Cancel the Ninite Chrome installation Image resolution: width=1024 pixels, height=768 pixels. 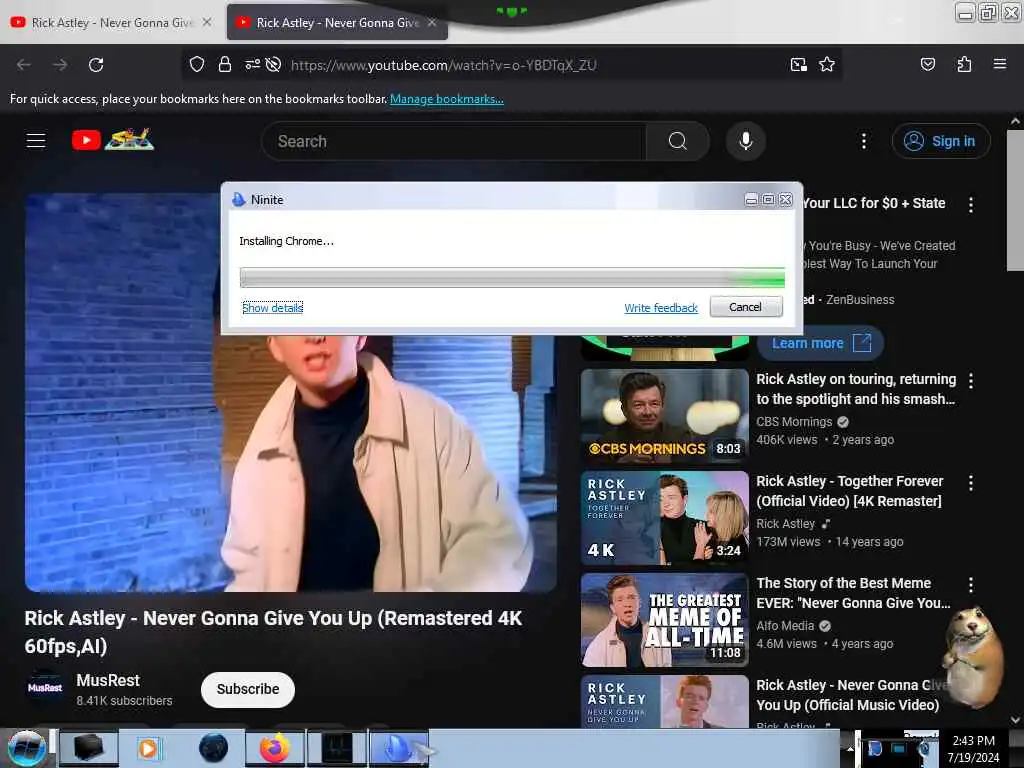746,307
